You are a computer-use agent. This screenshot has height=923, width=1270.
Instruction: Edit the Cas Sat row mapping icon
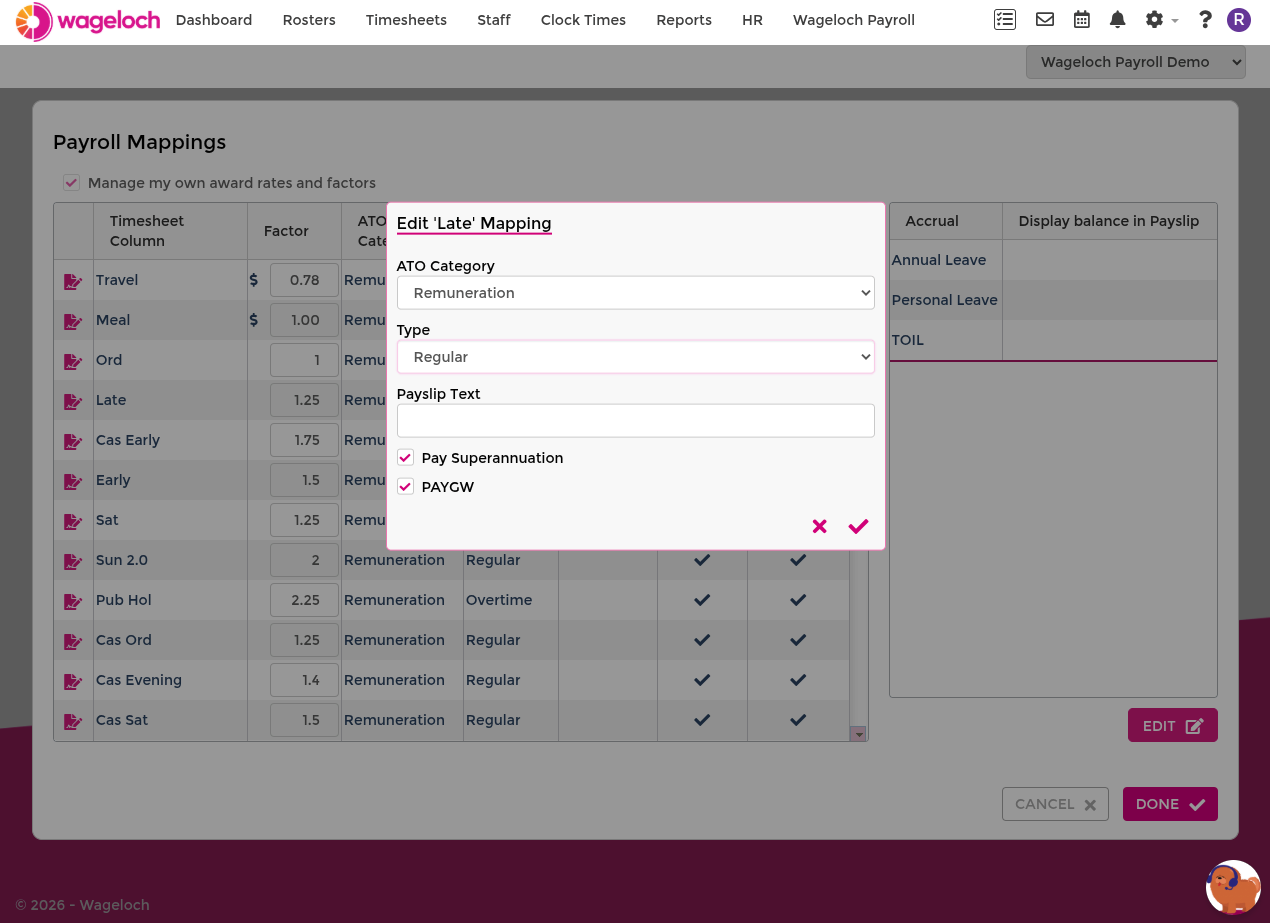(x=73, y=721)
